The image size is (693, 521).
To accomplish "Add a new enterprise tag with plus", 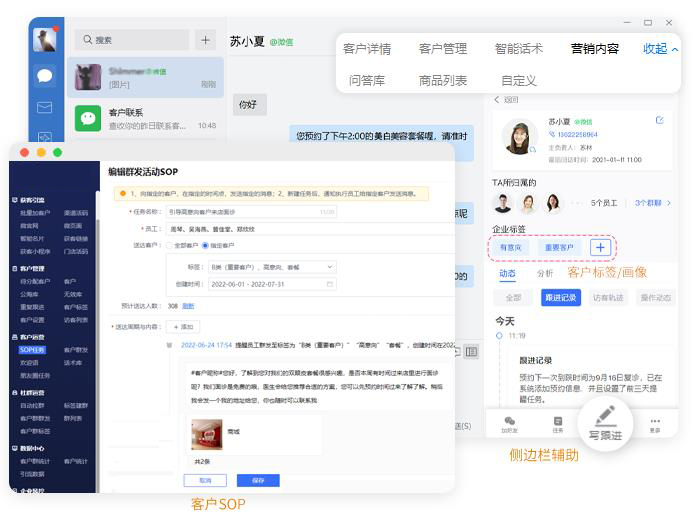I will point(600,247).
